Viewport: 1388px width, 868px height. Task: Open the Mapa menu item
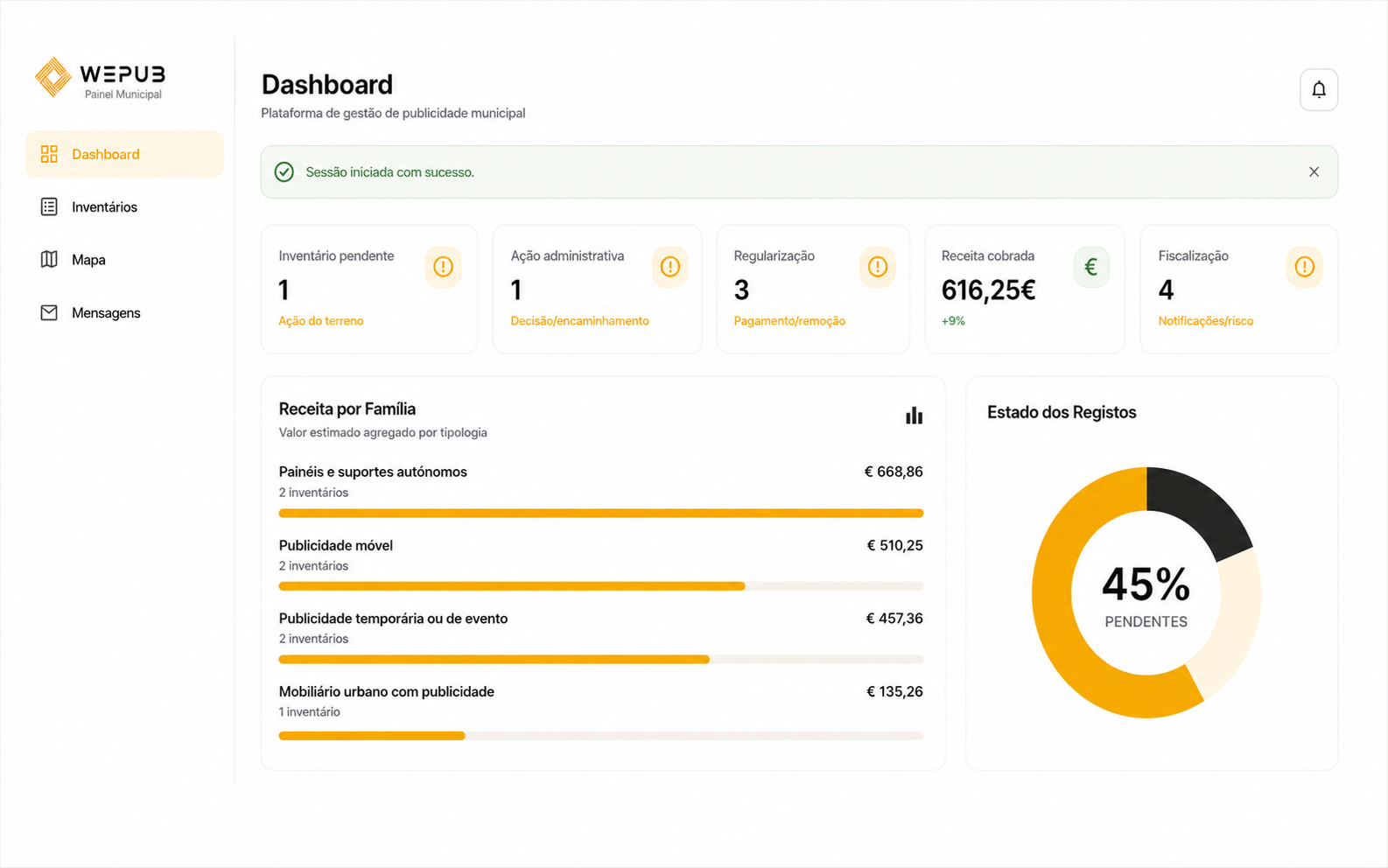pyautogui.click(x=124, y=259)
